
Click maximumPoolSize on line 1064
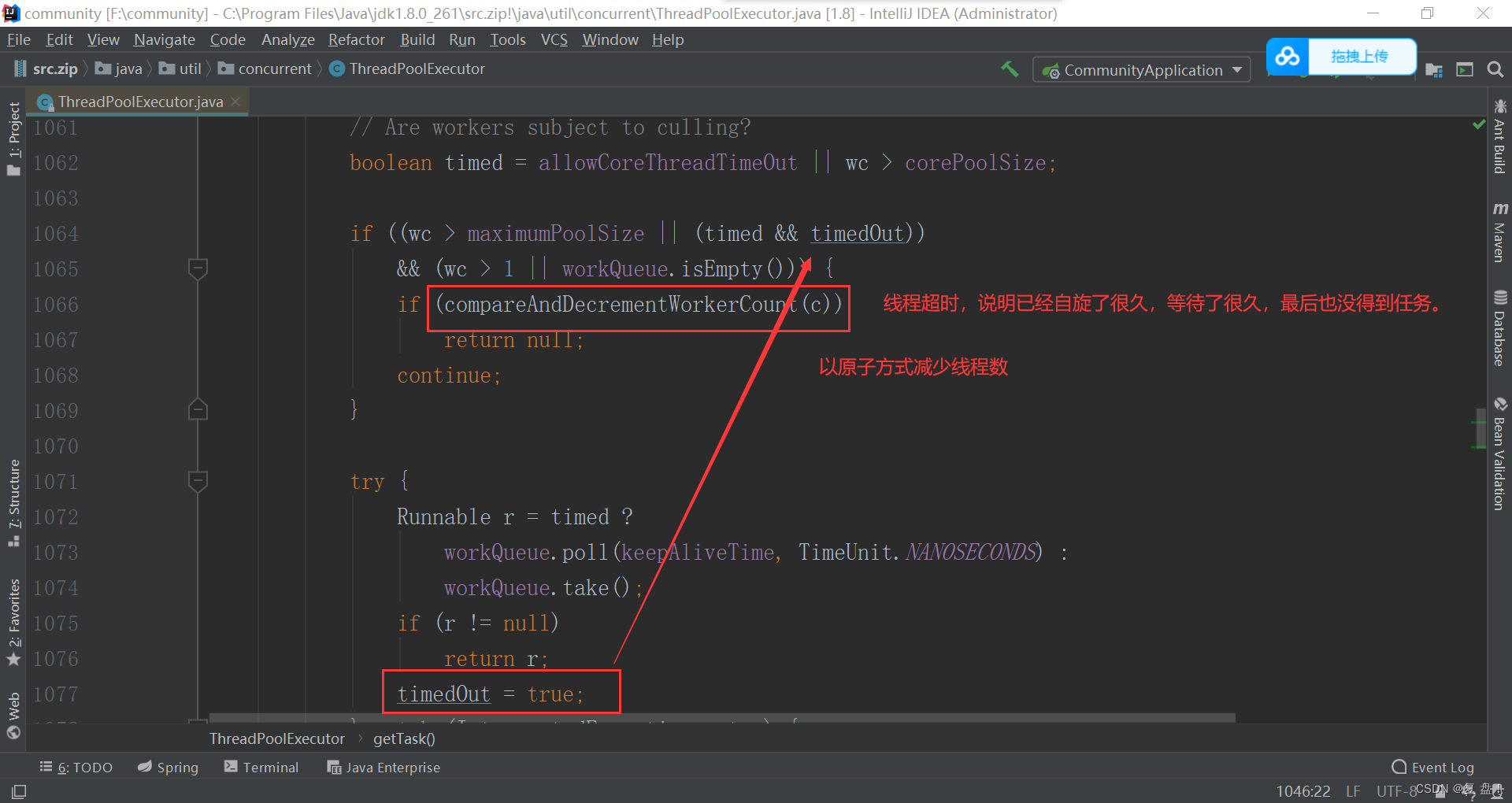pos(556,234)
